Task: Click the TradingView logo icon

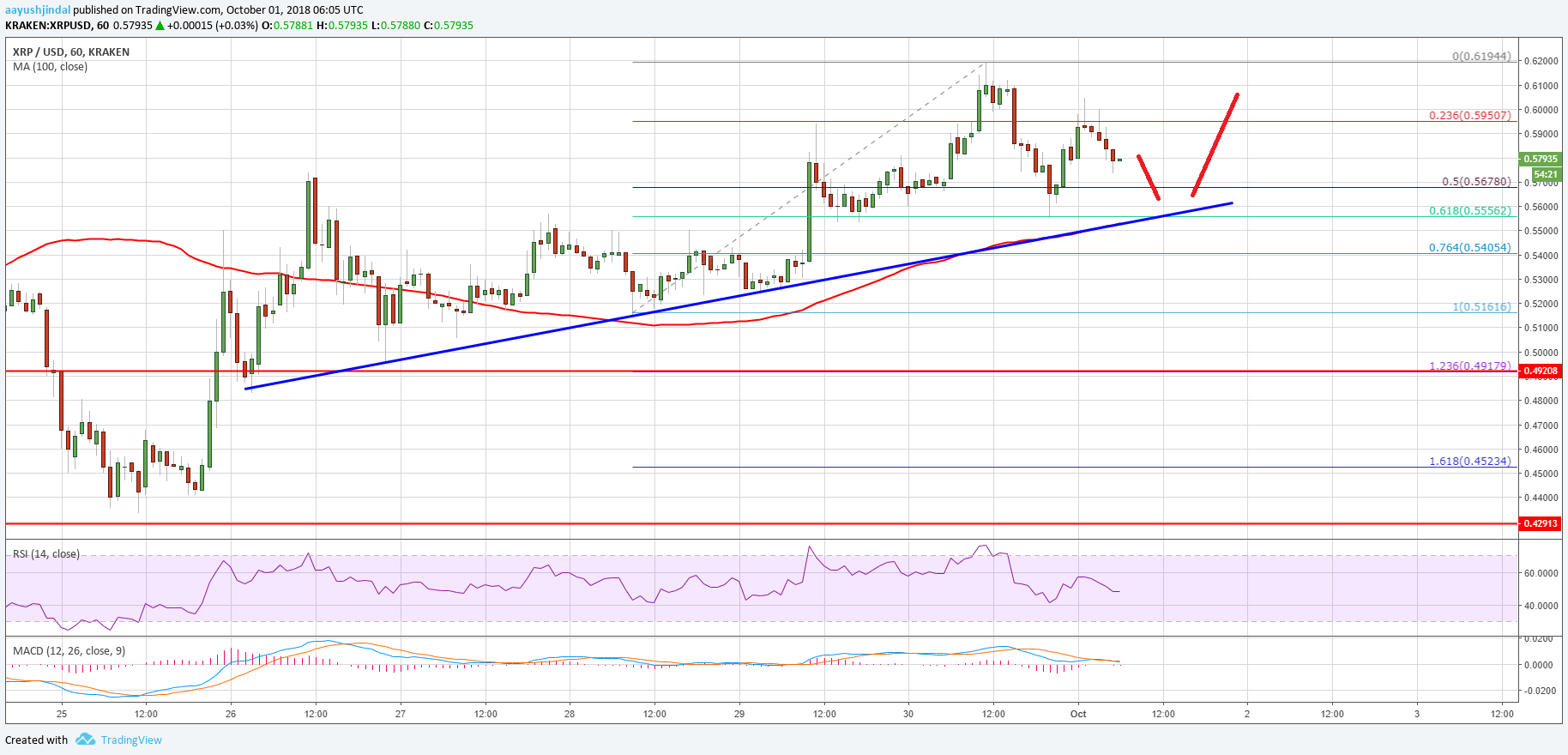Action: click(x=85, y=739)
